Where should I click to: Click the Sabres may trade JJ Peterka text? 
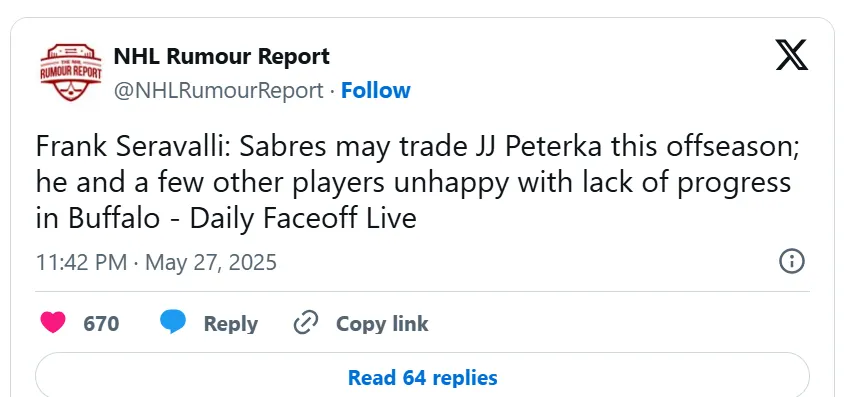pos(420,148)
